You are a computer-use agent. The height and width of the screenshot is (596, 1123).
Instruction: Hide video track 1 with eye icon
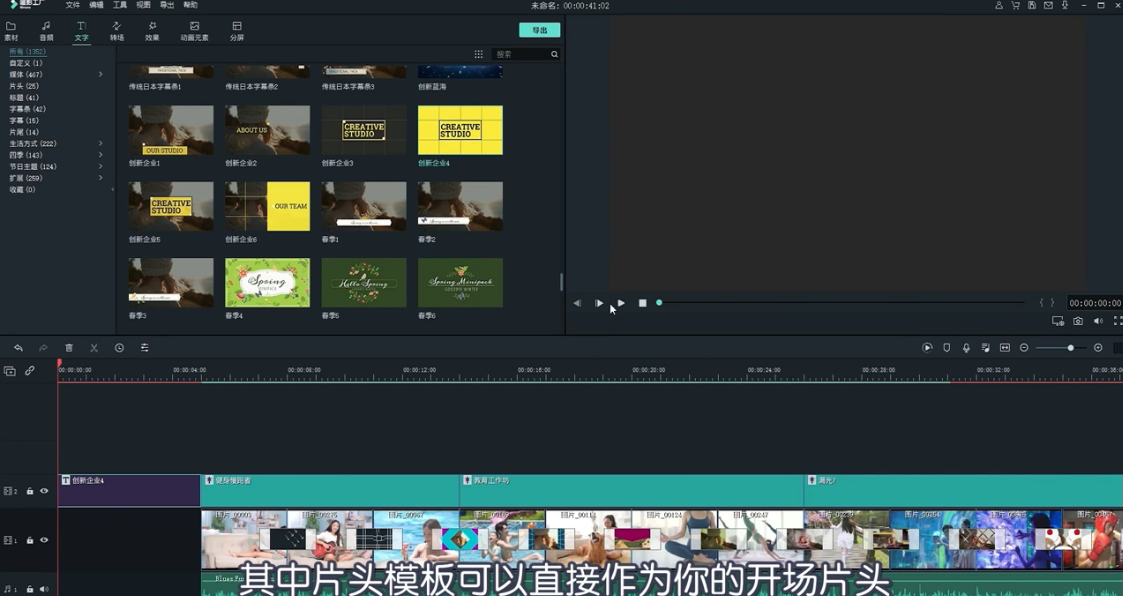coord(44,540)
